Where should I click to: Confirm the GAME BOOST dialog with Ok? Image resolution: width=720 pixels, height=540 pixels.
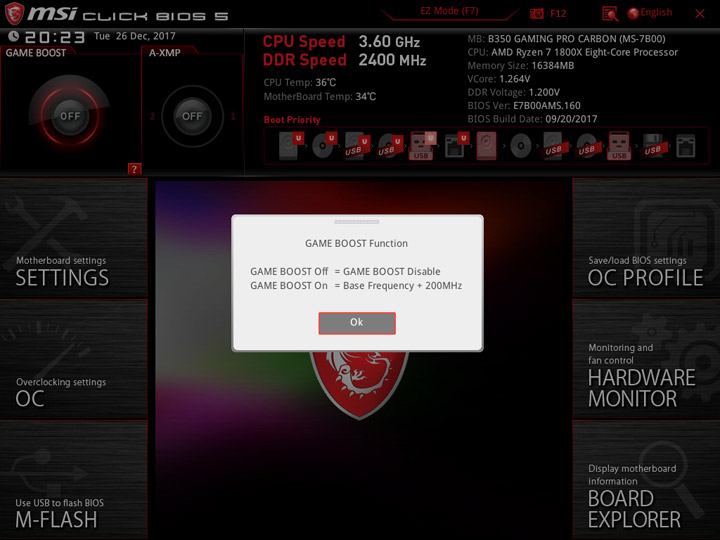click(357, 323)
